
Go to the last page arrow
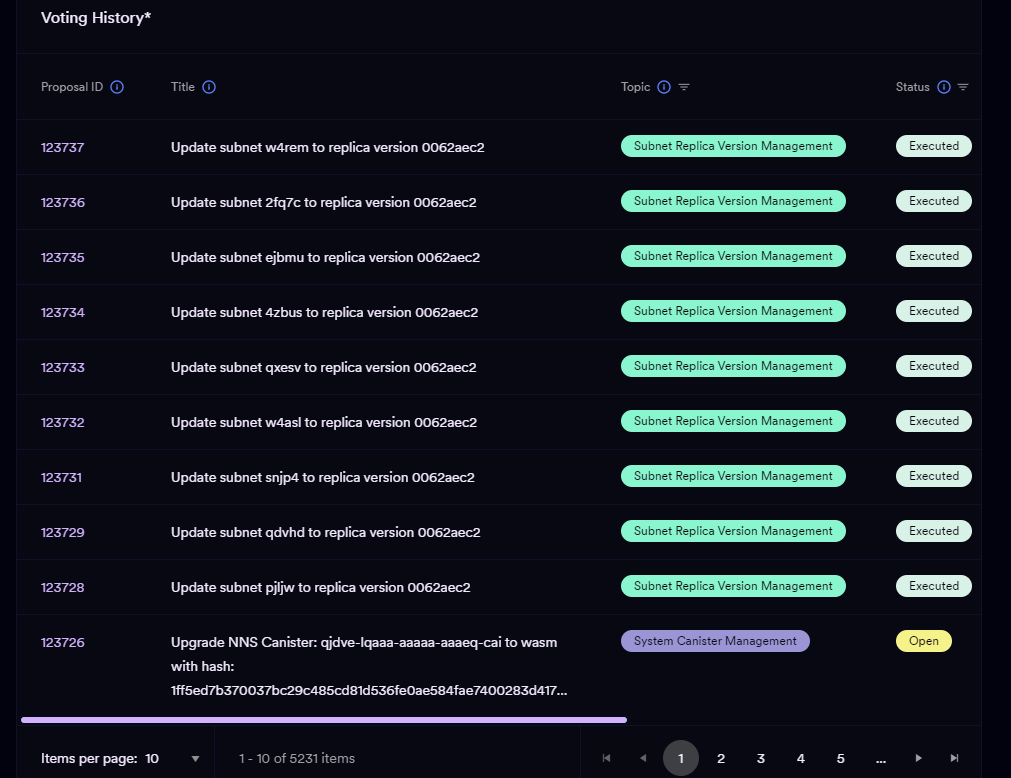pyautogui.click(x=955, y=759)
